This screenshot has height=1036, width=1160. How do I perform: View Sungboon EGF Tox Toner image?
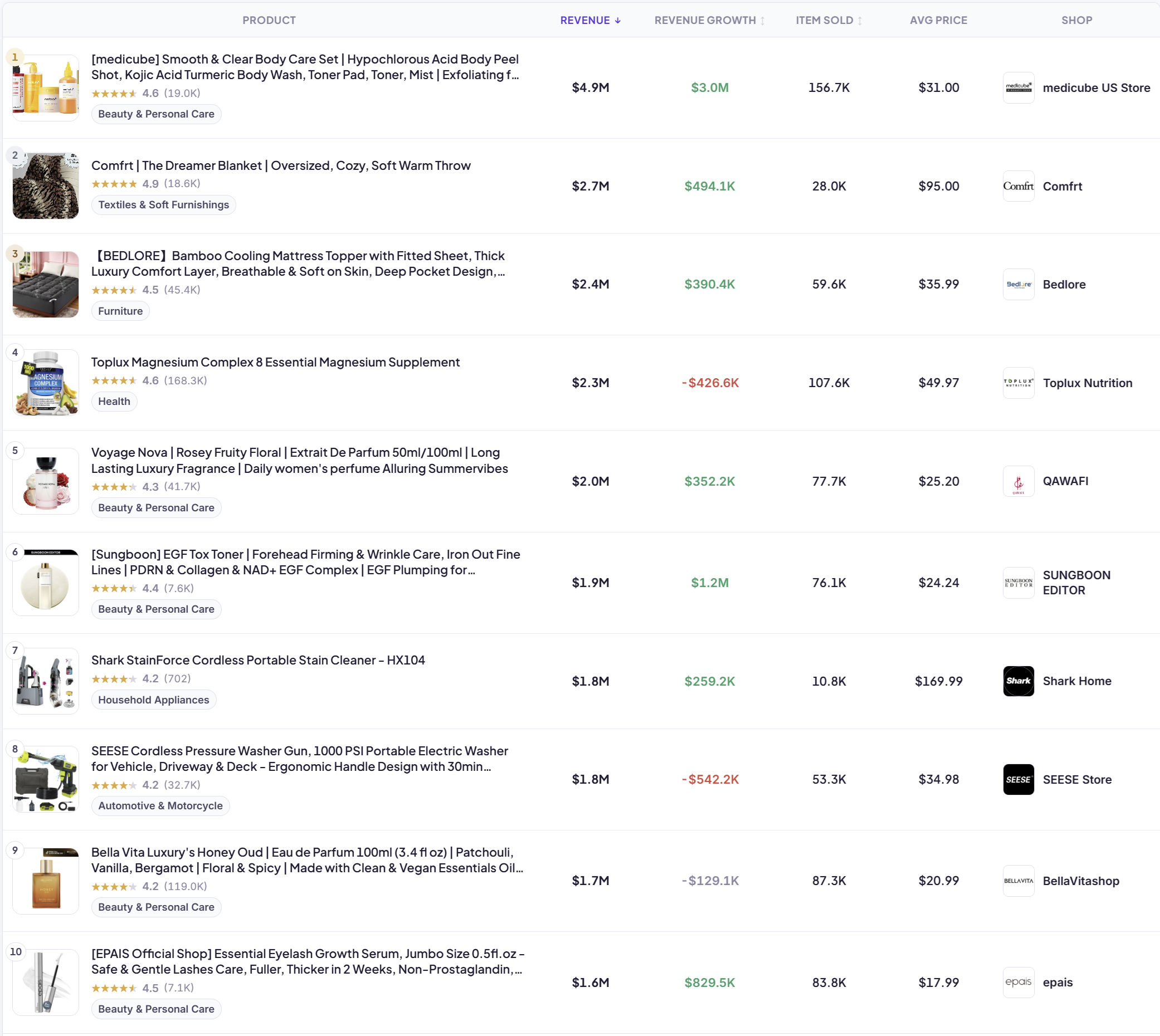(46, 582)
